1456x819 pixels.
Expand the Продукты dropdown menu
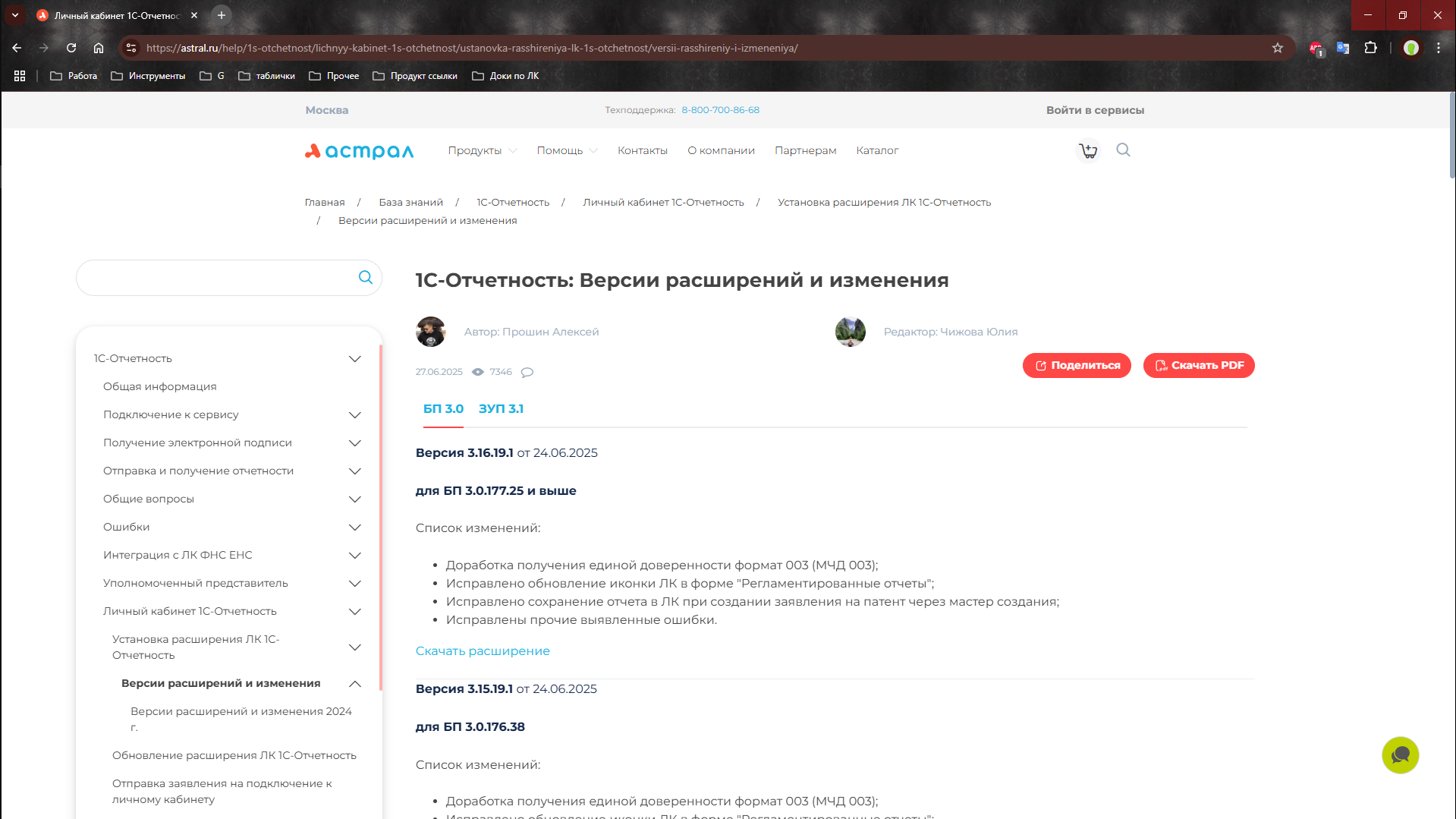[483, 150]
